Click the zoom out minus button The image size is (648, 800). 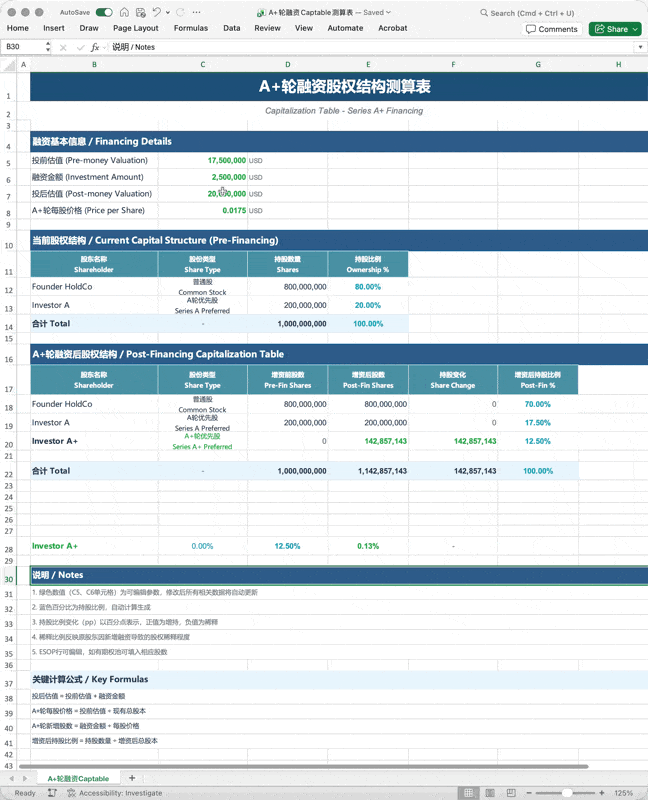[529, 793]
